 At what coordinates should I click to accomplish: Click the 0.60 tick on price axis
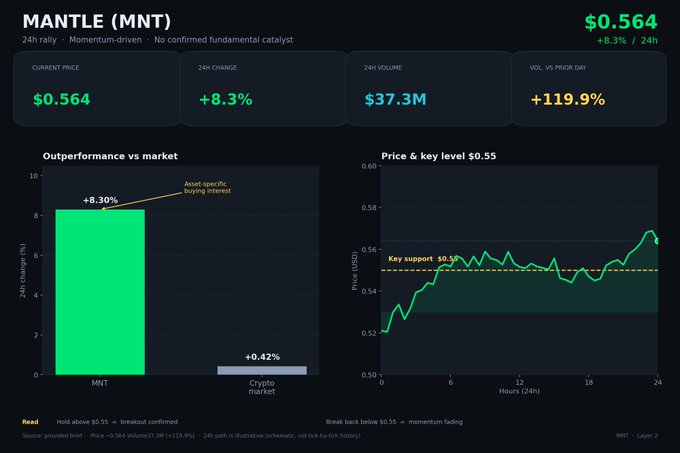[x=369, y=166]
